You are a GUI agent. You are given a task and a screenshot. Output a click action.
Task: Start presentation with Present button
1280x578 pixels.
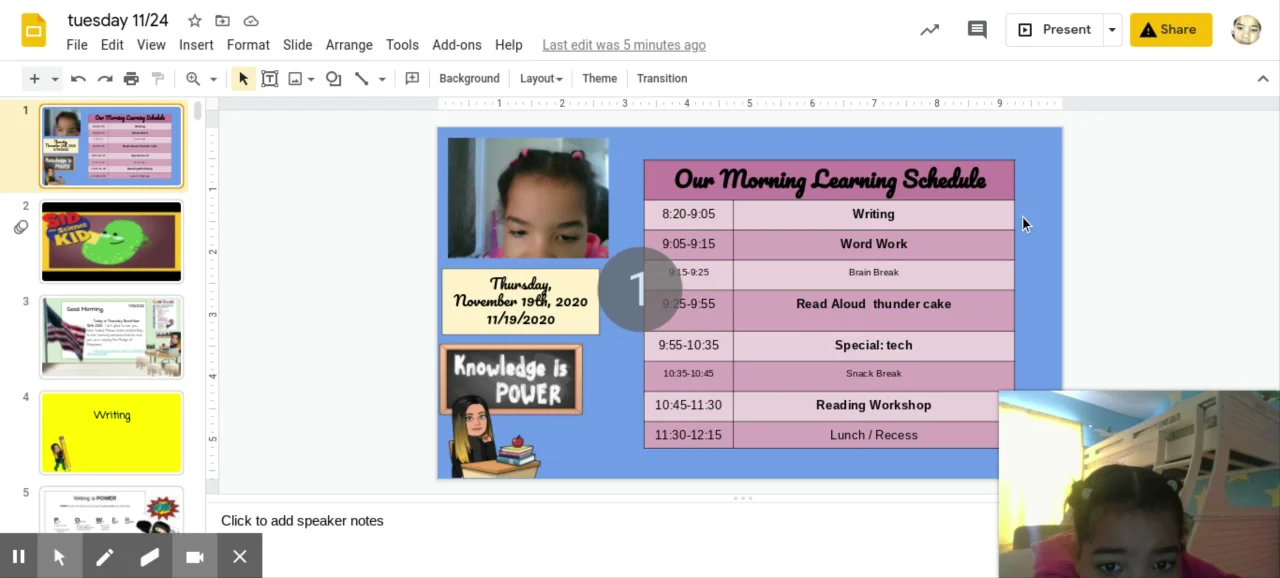point(1054,30)
